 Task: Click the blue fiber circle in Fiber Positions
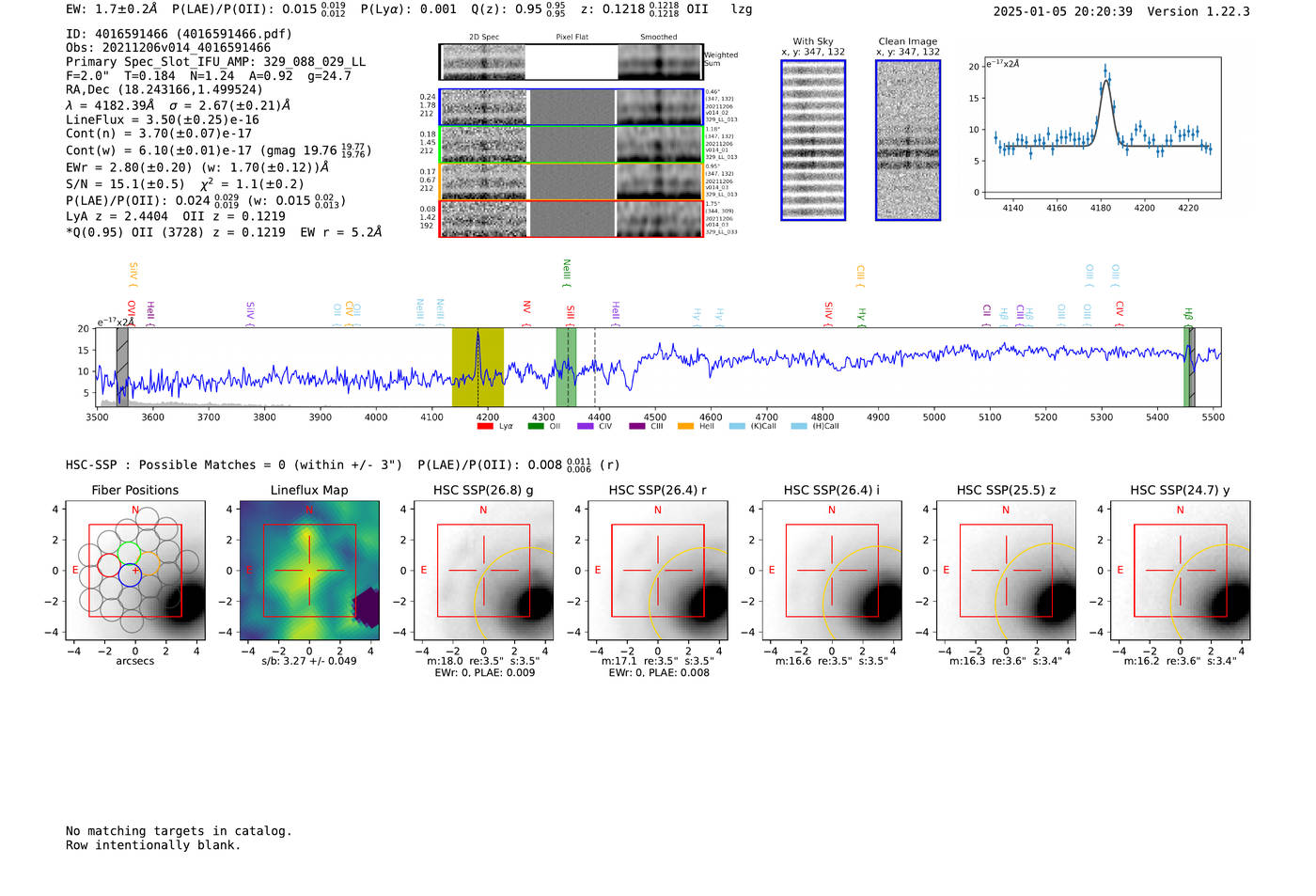pyautogui.click(x=130, y=576)
